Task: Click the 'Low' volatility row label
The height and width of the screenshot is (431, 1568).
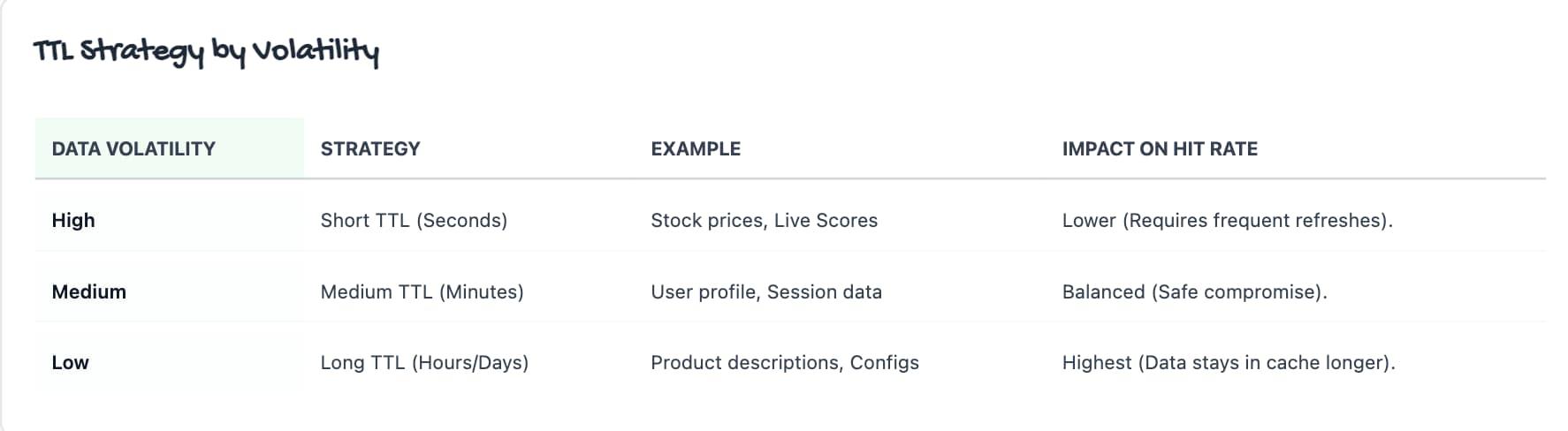Action: [71, 363]
